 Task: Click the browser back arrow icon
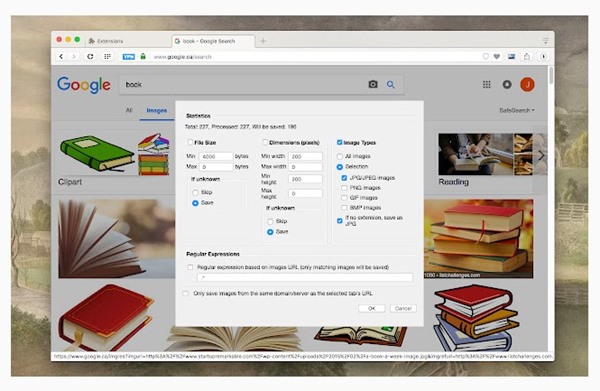(61, 57)
